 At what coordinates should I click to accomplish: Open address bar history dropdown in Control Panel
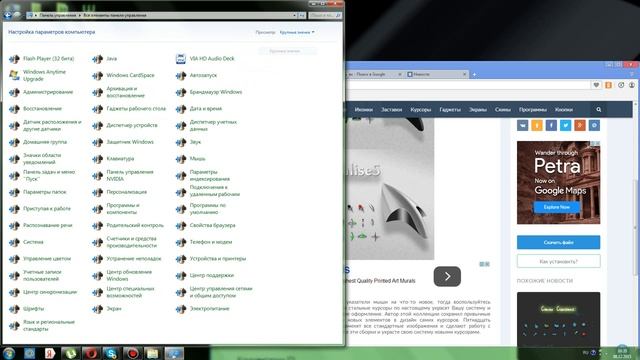pyautogui.click(x=294, y=16)
